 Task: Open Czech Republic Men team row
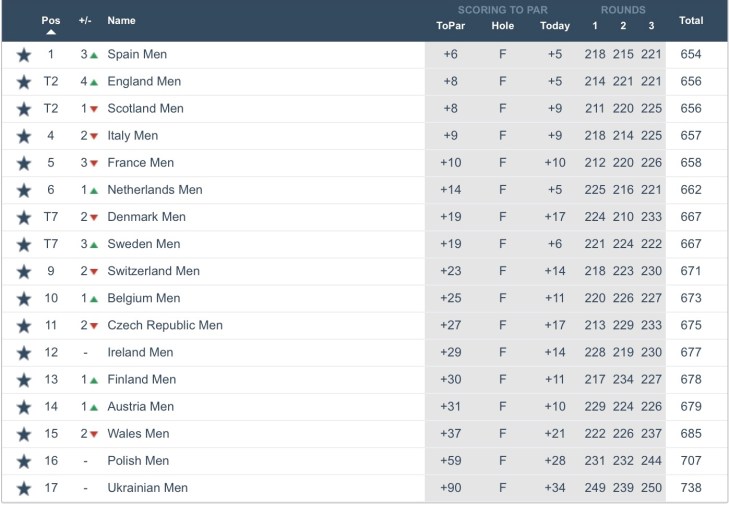(x=165, y=325)
